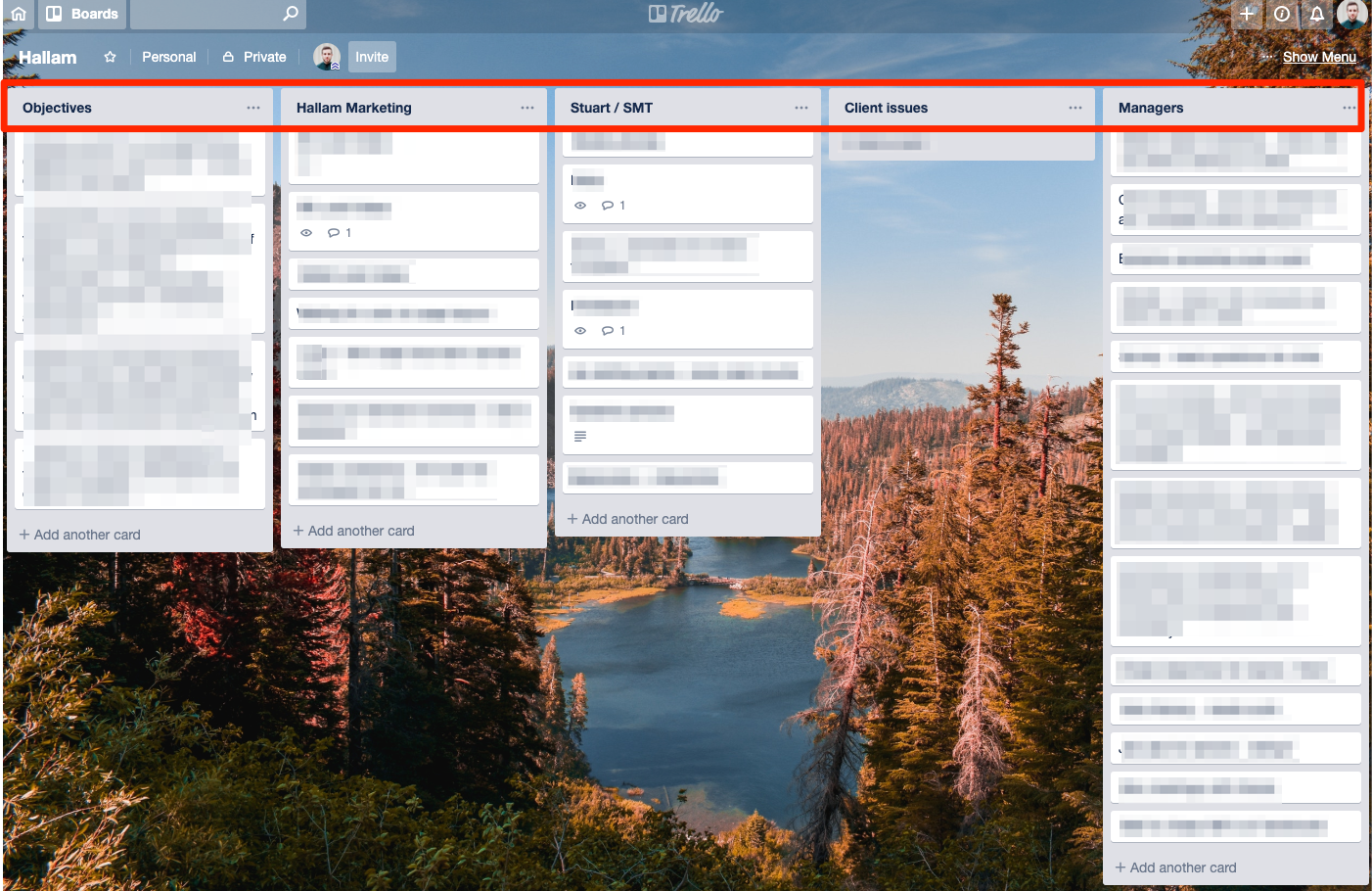The image size is (1372, 891).
Task: Open the Objectives list actions menu
Action: tap(252, 107)
